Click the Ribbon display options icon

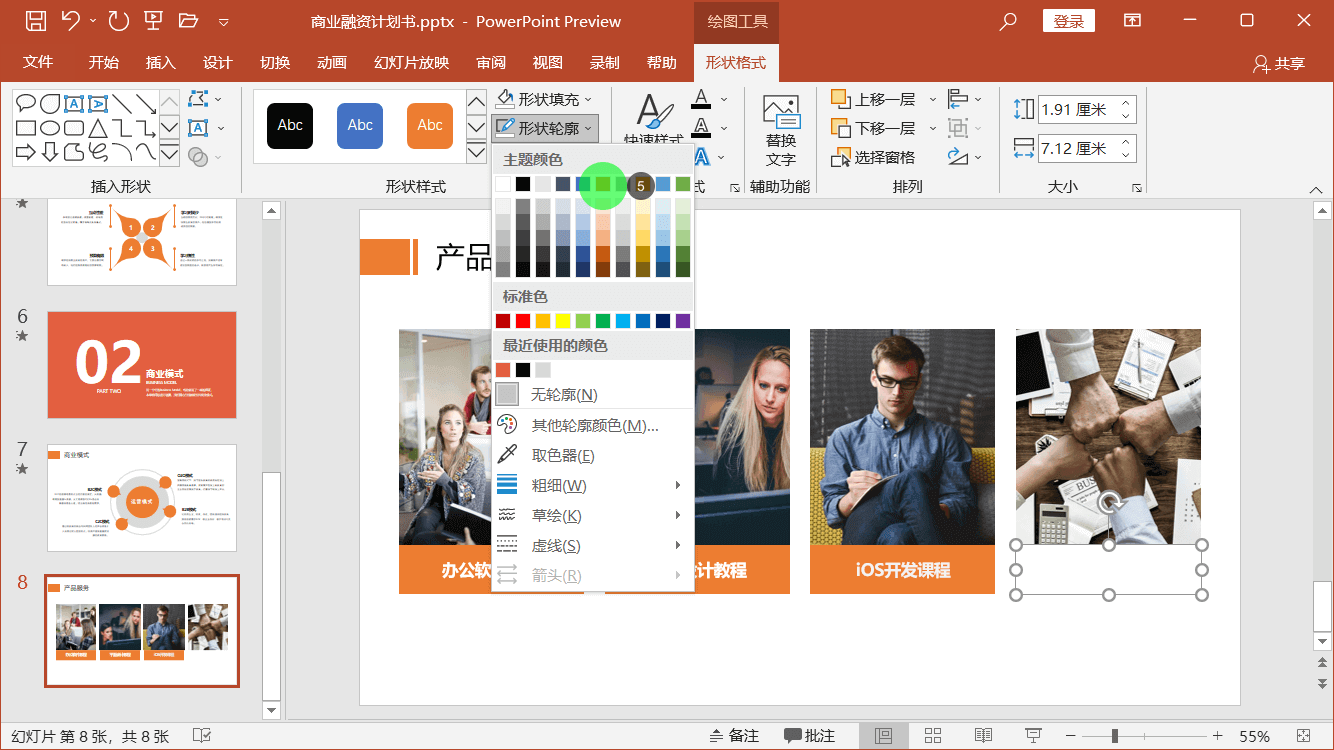[1132, 21]
